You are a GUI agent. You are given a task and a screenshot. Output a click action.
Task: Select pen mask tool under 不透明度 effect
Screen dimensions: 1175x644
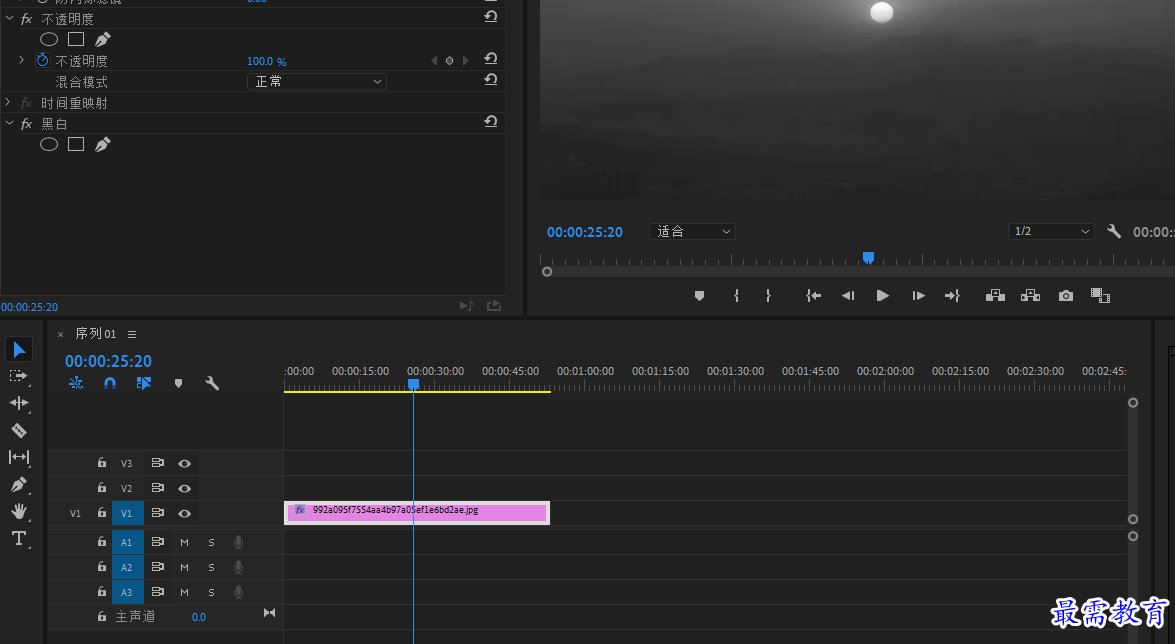coord(103,39)
